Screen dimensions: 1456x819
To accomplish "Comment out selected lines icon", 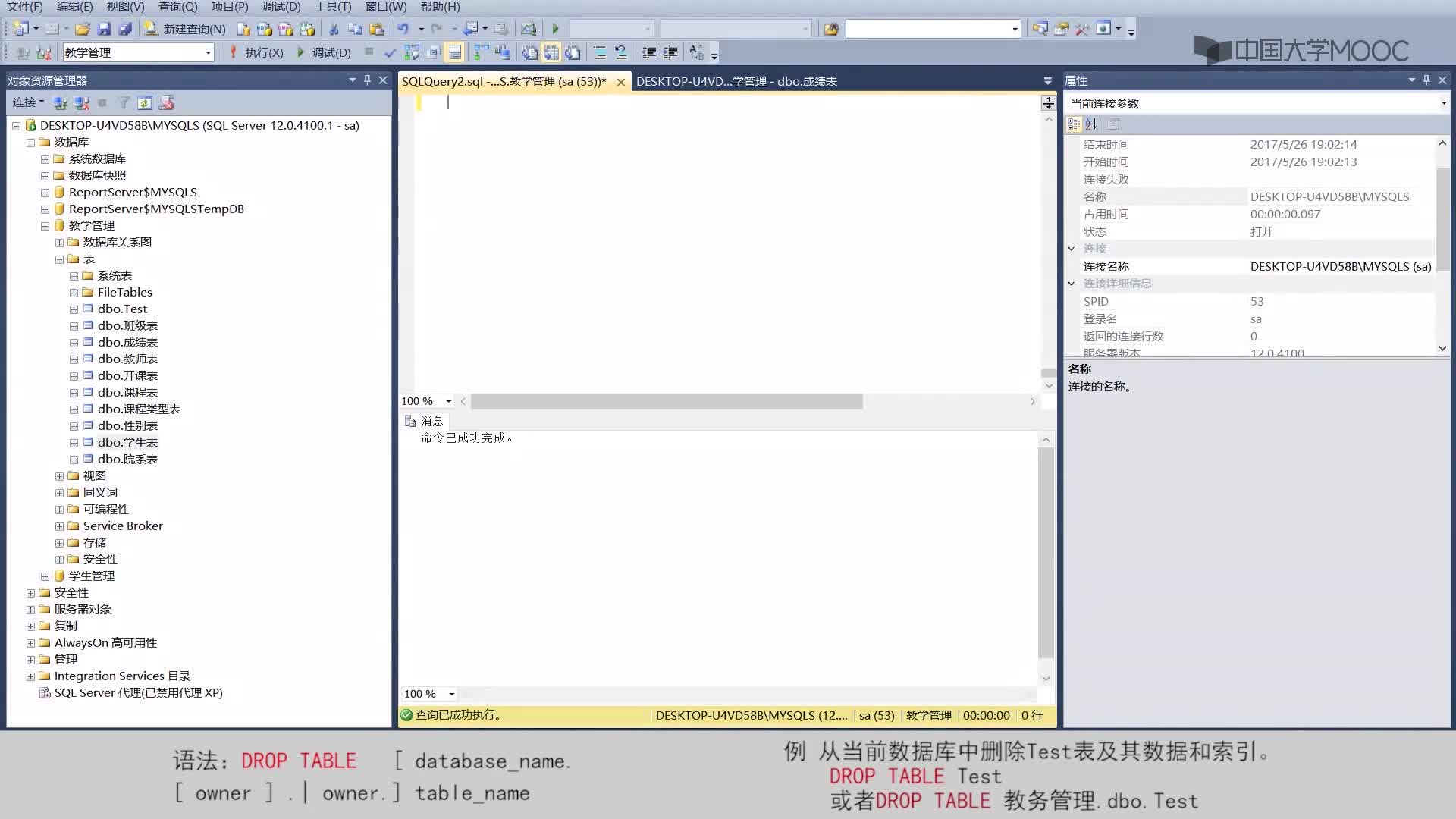I will (599, 52).
